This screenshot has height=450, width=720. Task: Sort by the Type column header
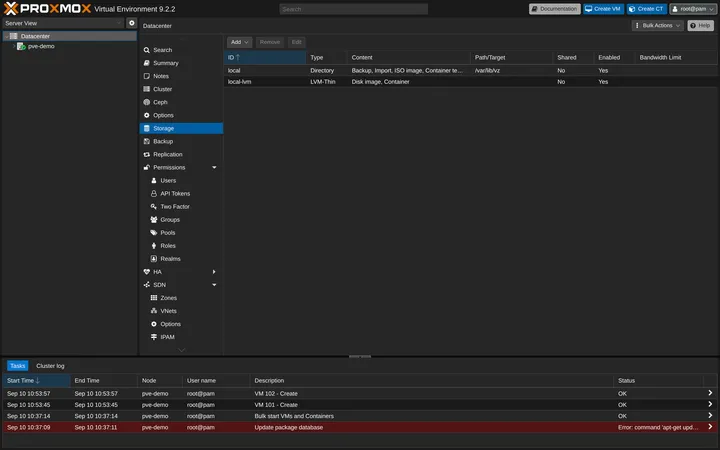pos(326,57)
